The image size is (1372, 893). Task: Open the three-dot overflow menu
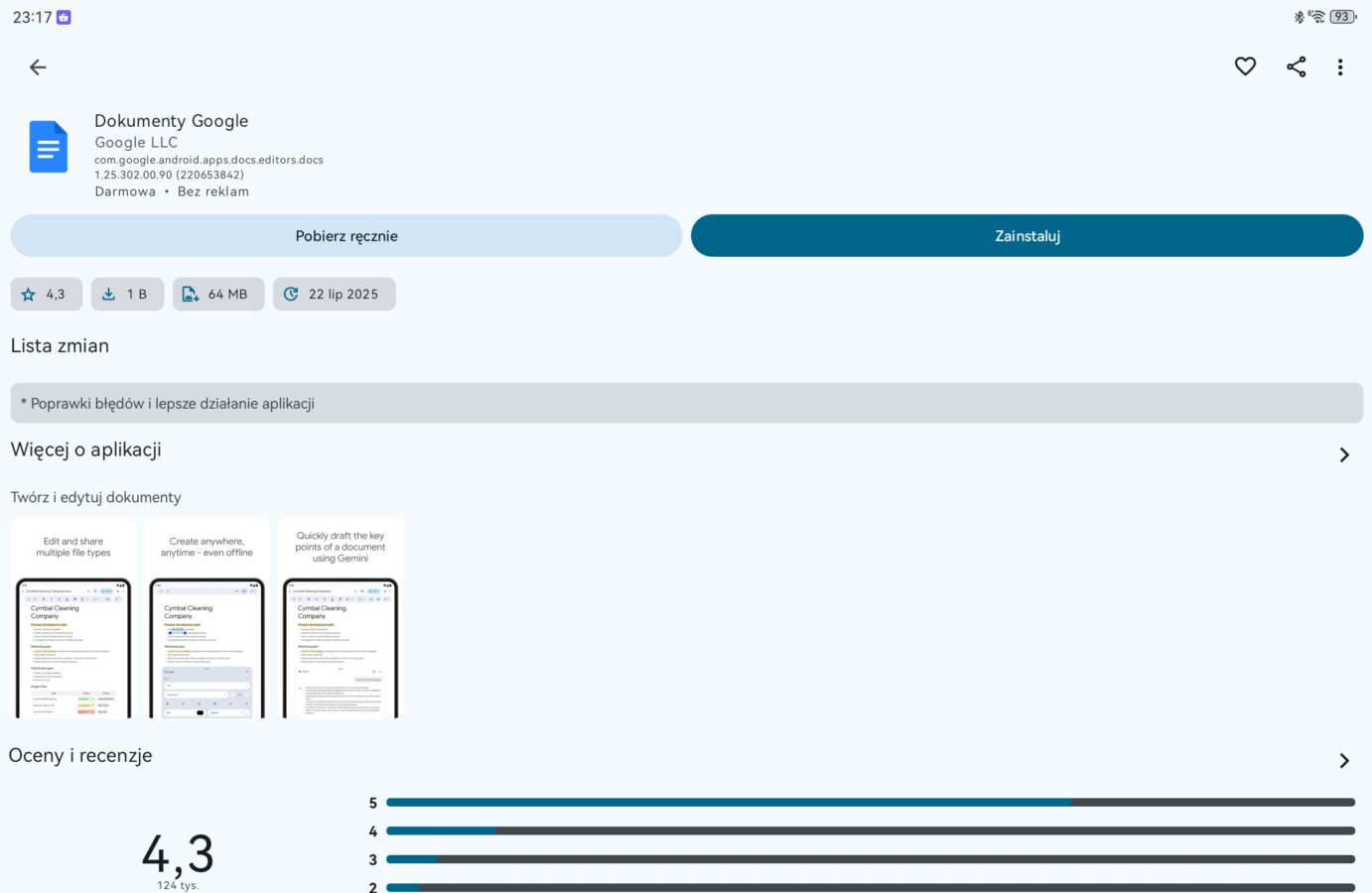pos(1340,66)
